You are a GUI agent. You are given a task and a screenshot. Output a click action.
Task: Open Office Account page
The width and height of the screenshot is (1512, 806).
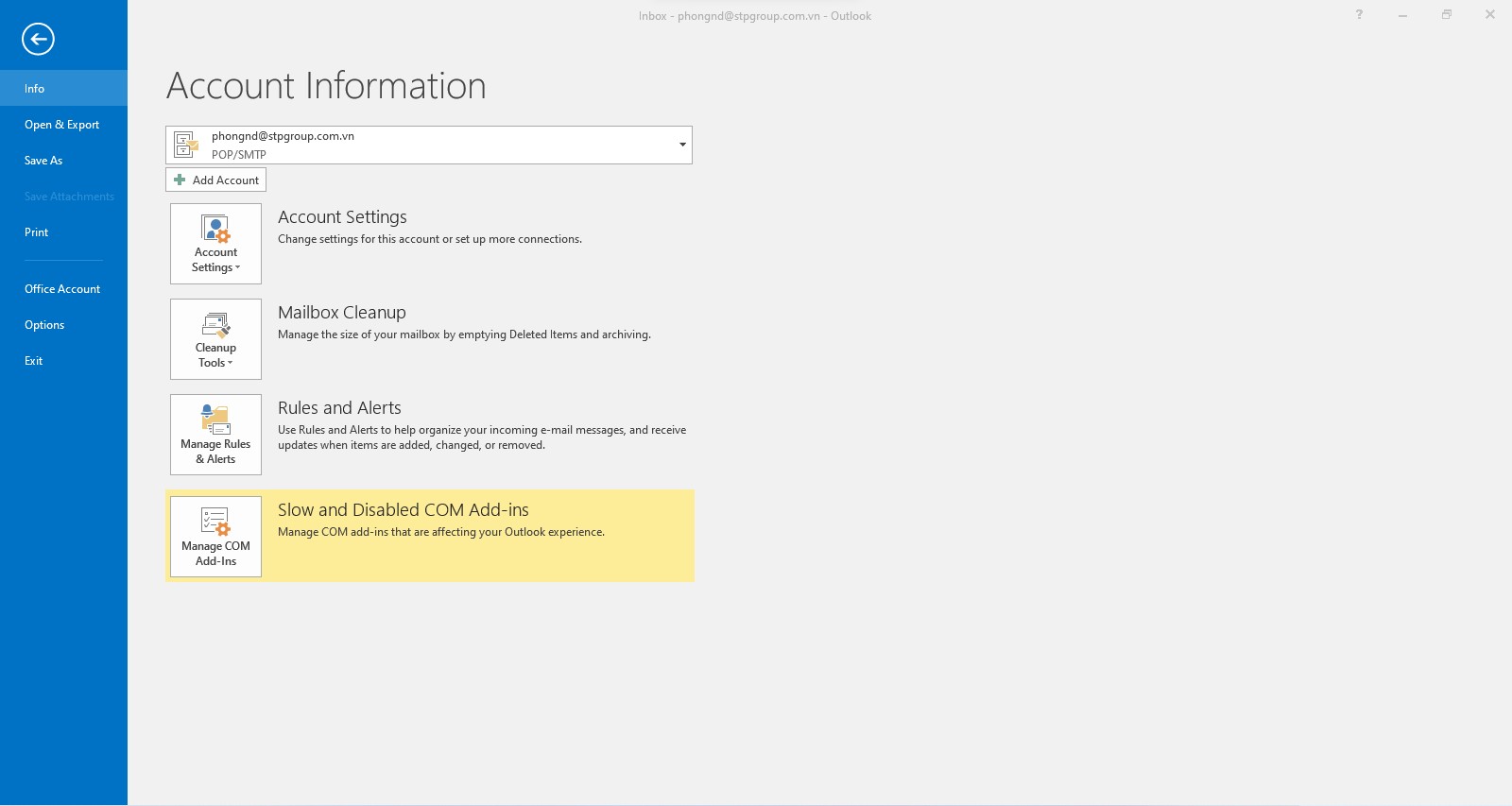pyautogui.click(x=62, y=289)
